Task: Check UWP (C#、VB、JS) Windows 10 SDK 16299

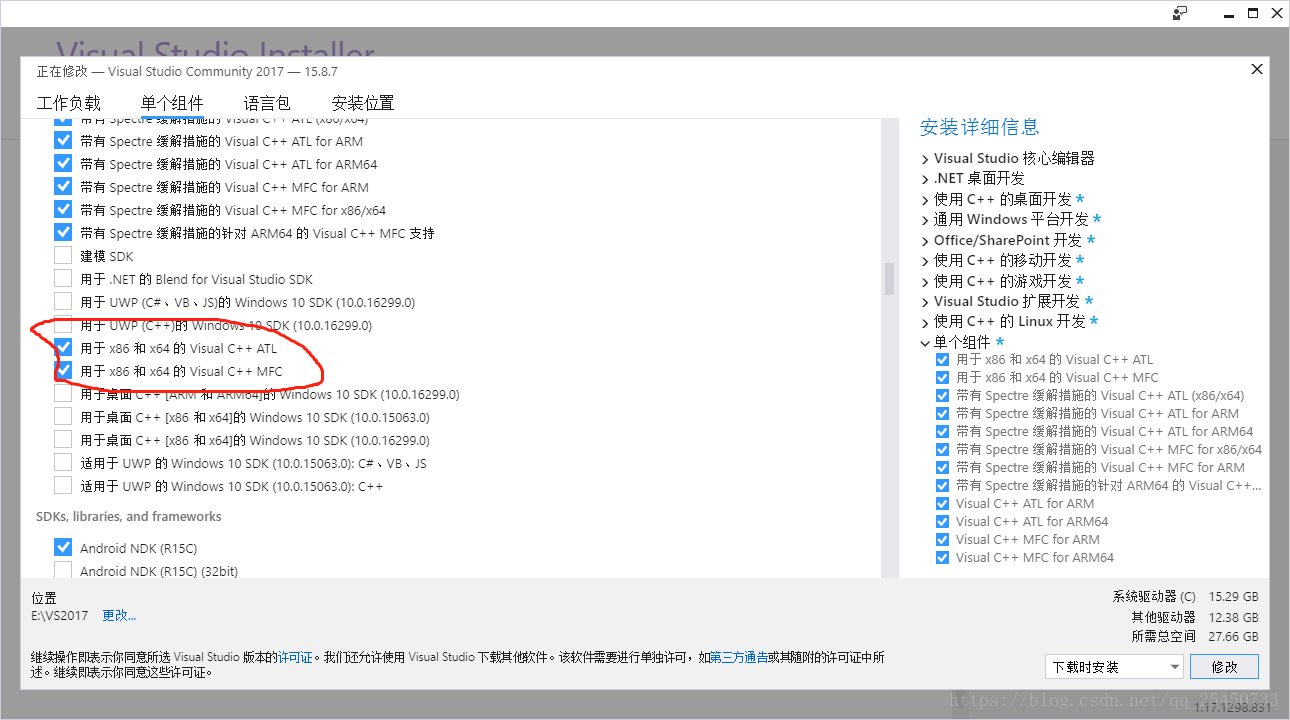Action: (63, 302)
